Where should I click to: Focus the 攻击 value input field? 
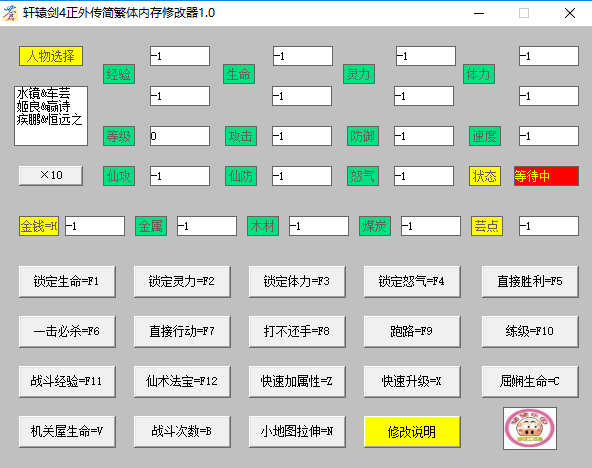tap(302, 136)
